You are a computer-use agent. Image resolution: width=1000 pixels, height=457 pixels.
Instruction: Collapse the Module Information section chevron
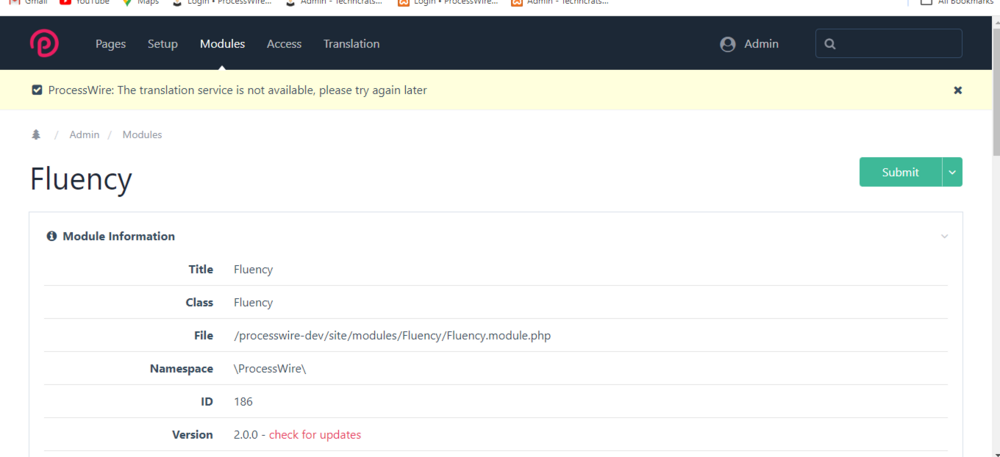pos(945,236)
